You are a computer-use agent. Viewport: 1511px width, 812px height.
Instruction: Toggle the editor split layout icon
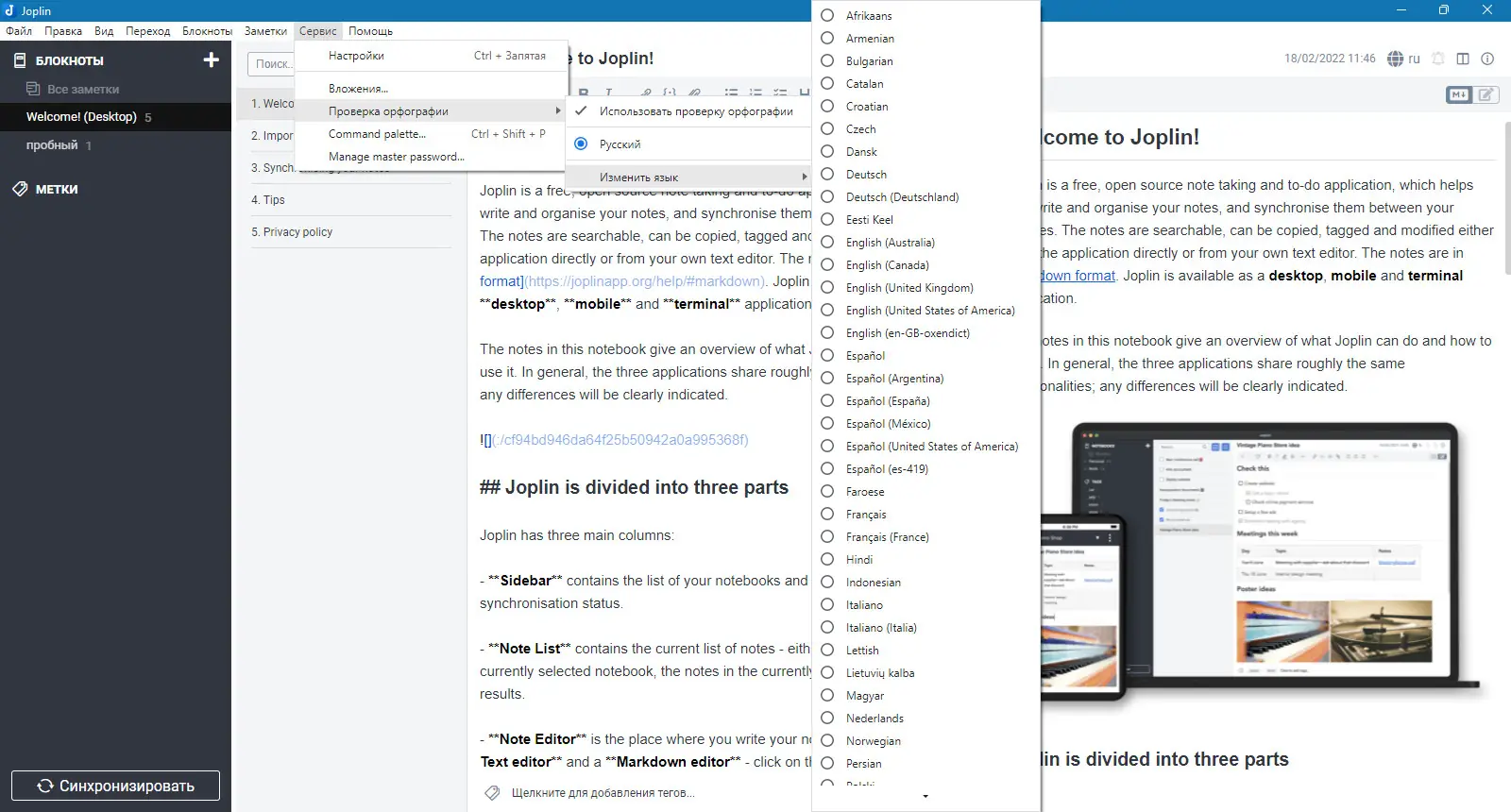point(1463,59)
